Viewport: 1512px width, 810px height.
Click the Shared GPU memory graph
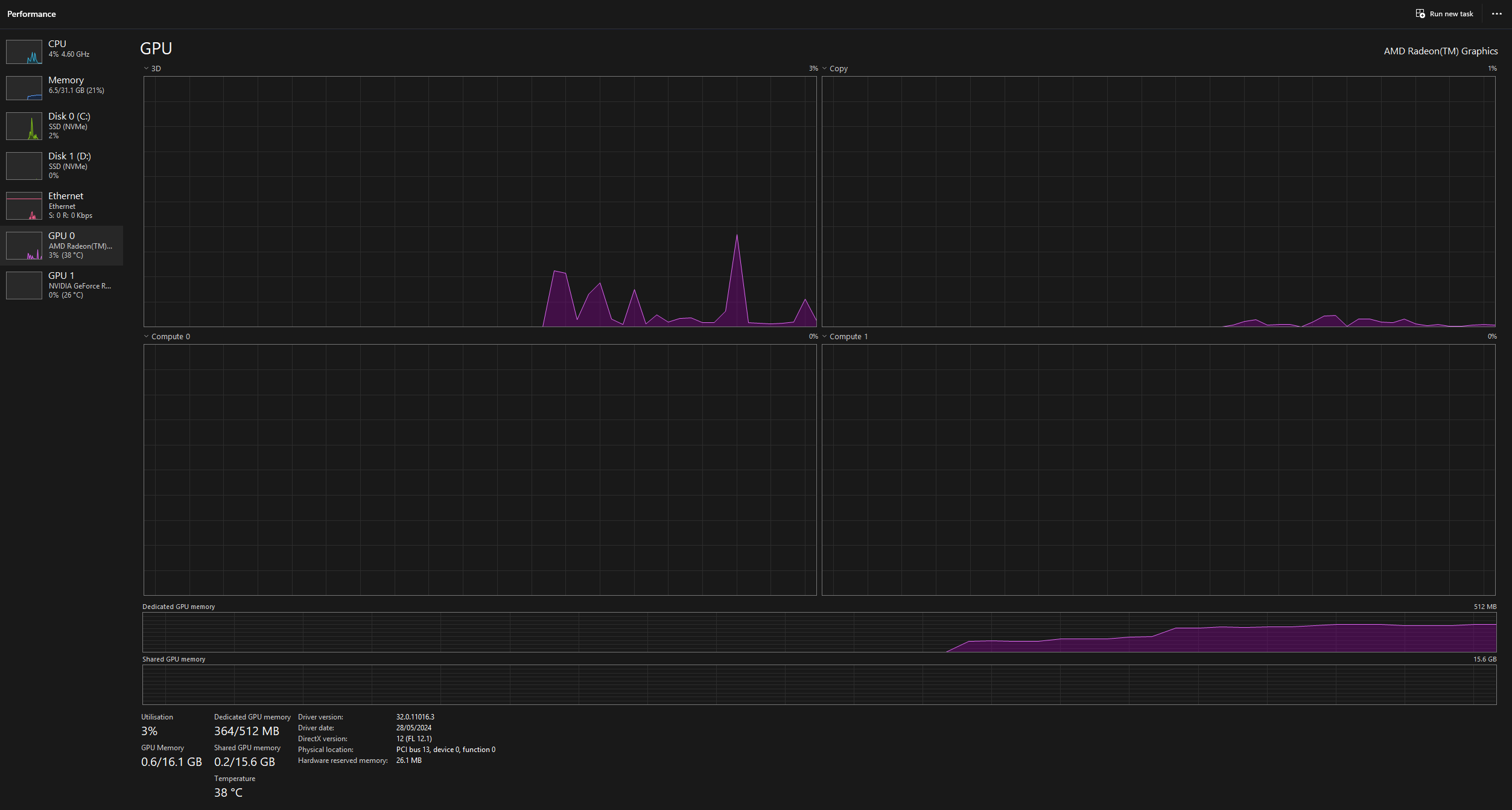(819, 684)
